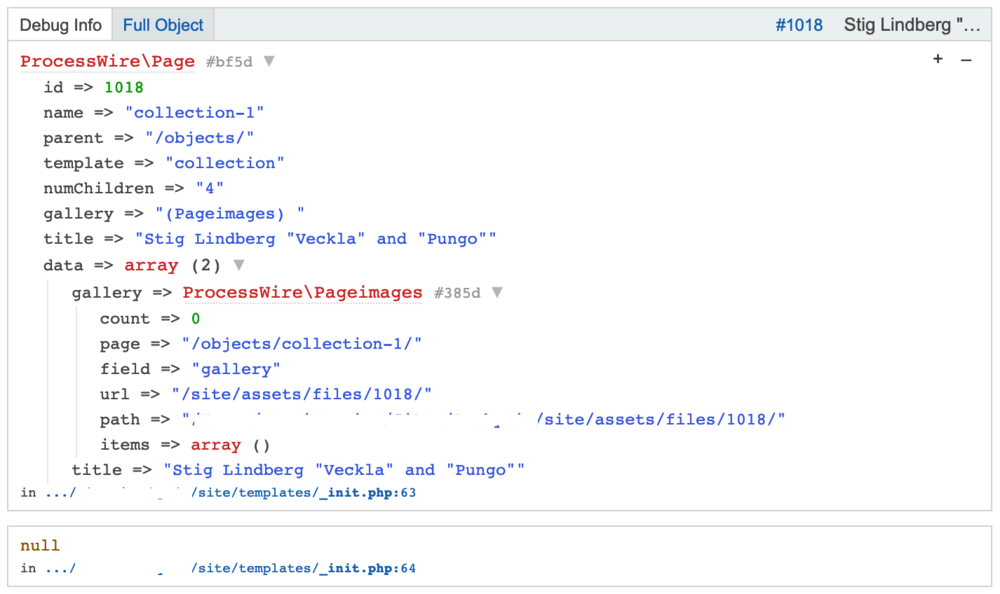Click the Stig Lindberg title in header
The height and width of the screenshot is (594, 1000).
911,25
